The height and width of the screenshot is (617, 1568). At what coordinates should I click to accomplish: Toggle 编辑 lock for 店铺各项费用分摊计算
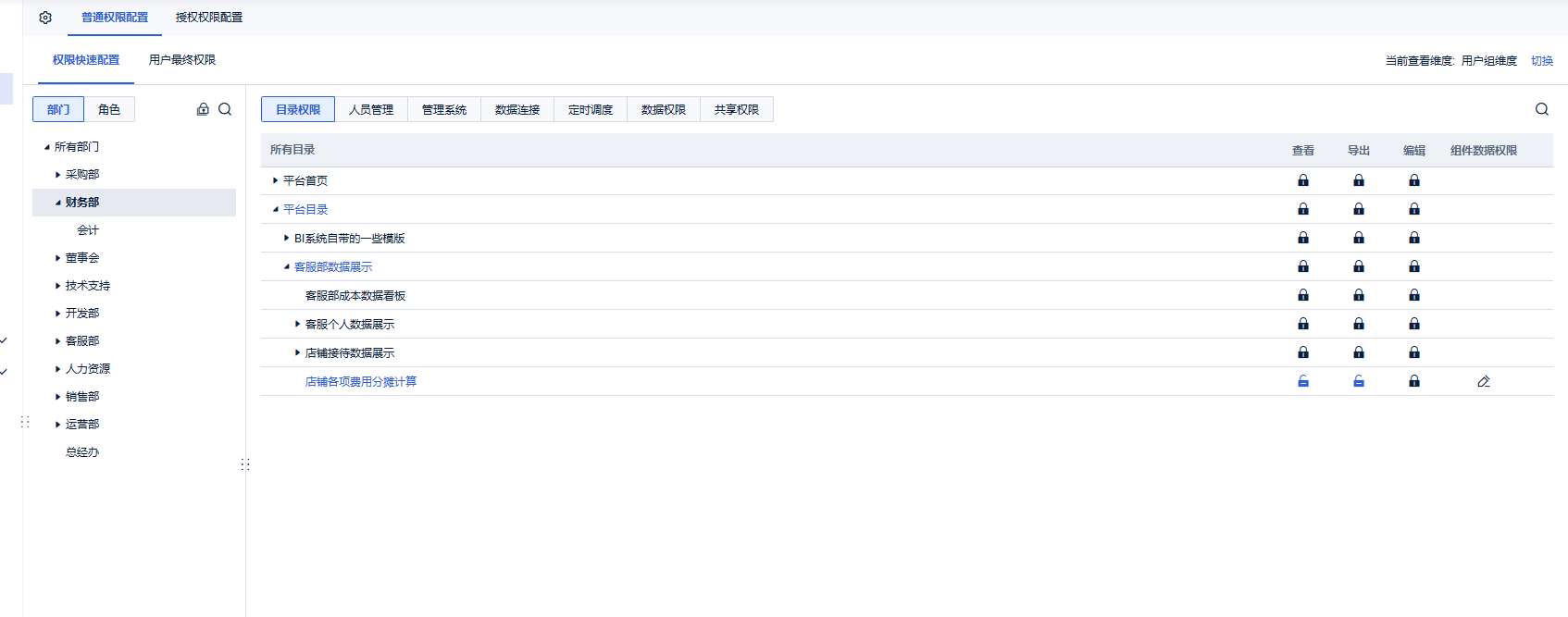click(1414, 381)
